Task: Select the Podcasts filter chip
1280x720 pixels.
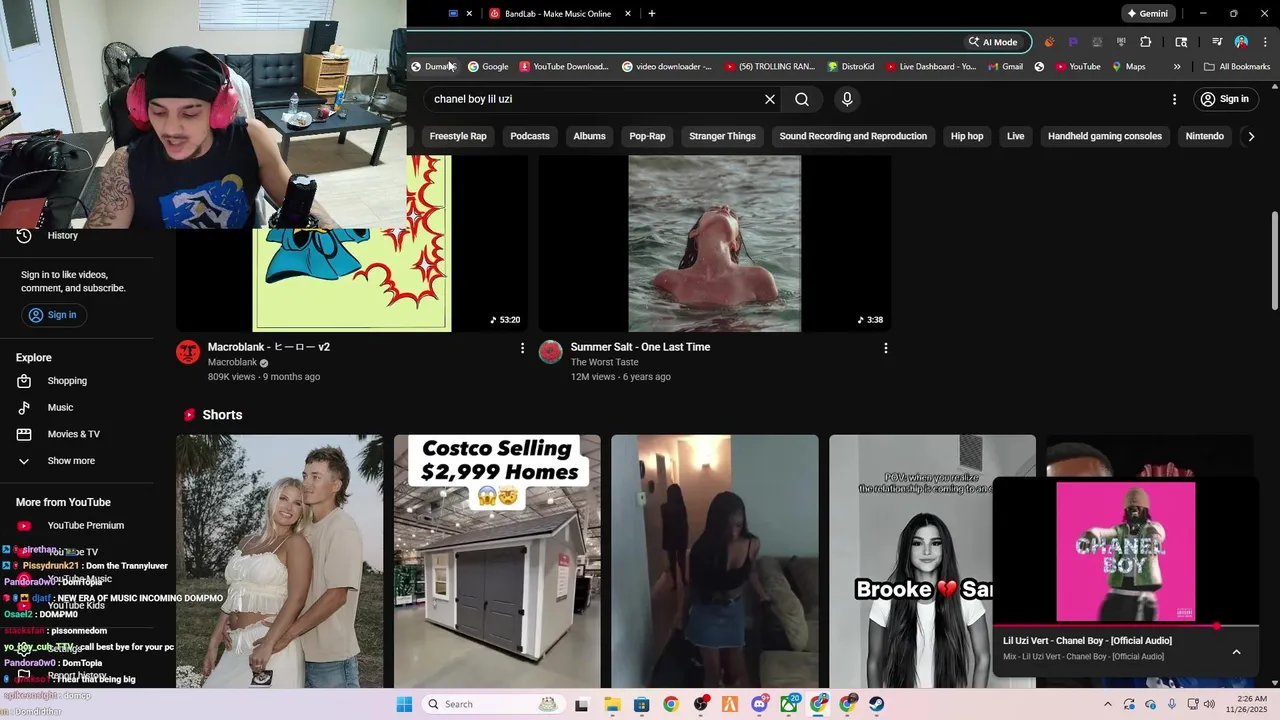Action: click(x=530, y=136)
